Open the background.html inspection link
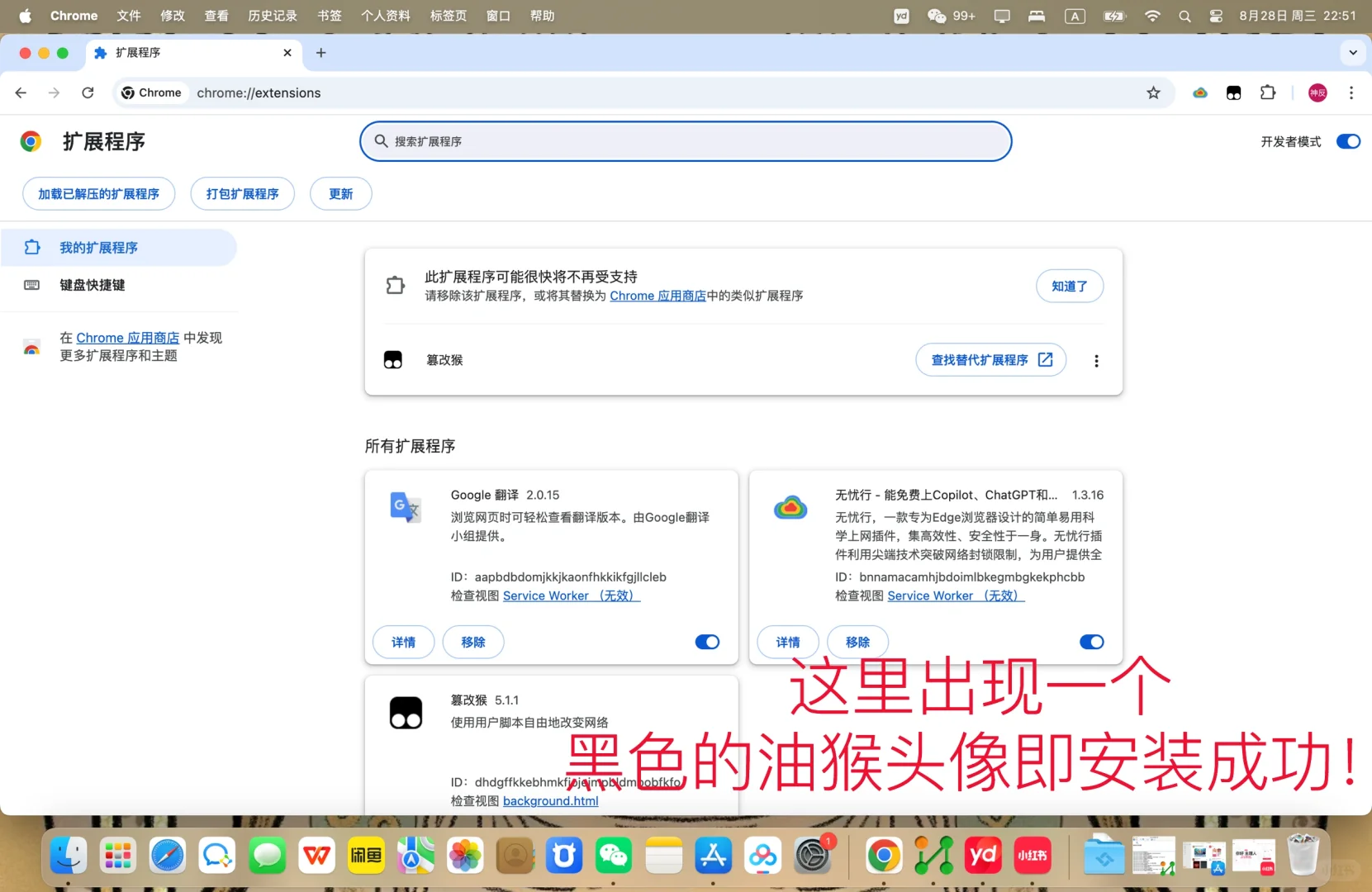Screen dimensions: 1372x892 pyautogui.click(x=550, y=800)
